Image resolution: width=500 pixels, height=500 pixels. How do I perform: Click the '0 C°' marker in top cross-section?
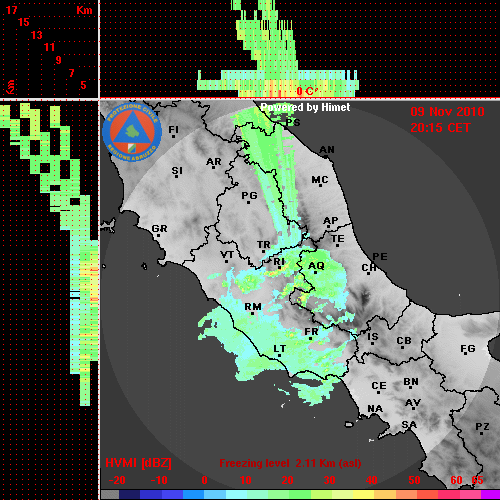pyautogui.click(x=307, y=91)
